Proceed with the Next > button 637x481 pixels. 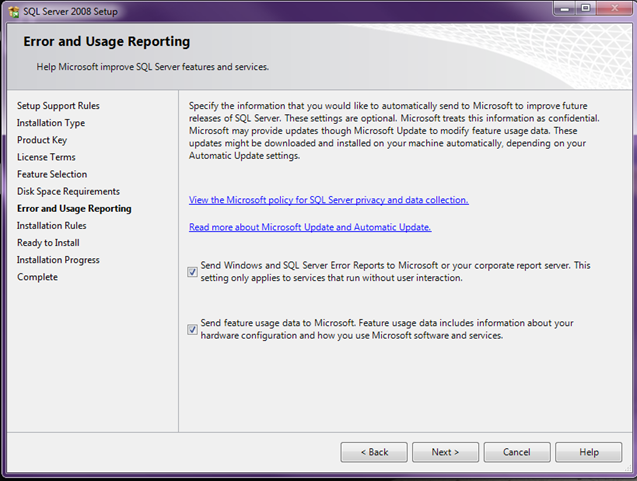pos(445,452)
